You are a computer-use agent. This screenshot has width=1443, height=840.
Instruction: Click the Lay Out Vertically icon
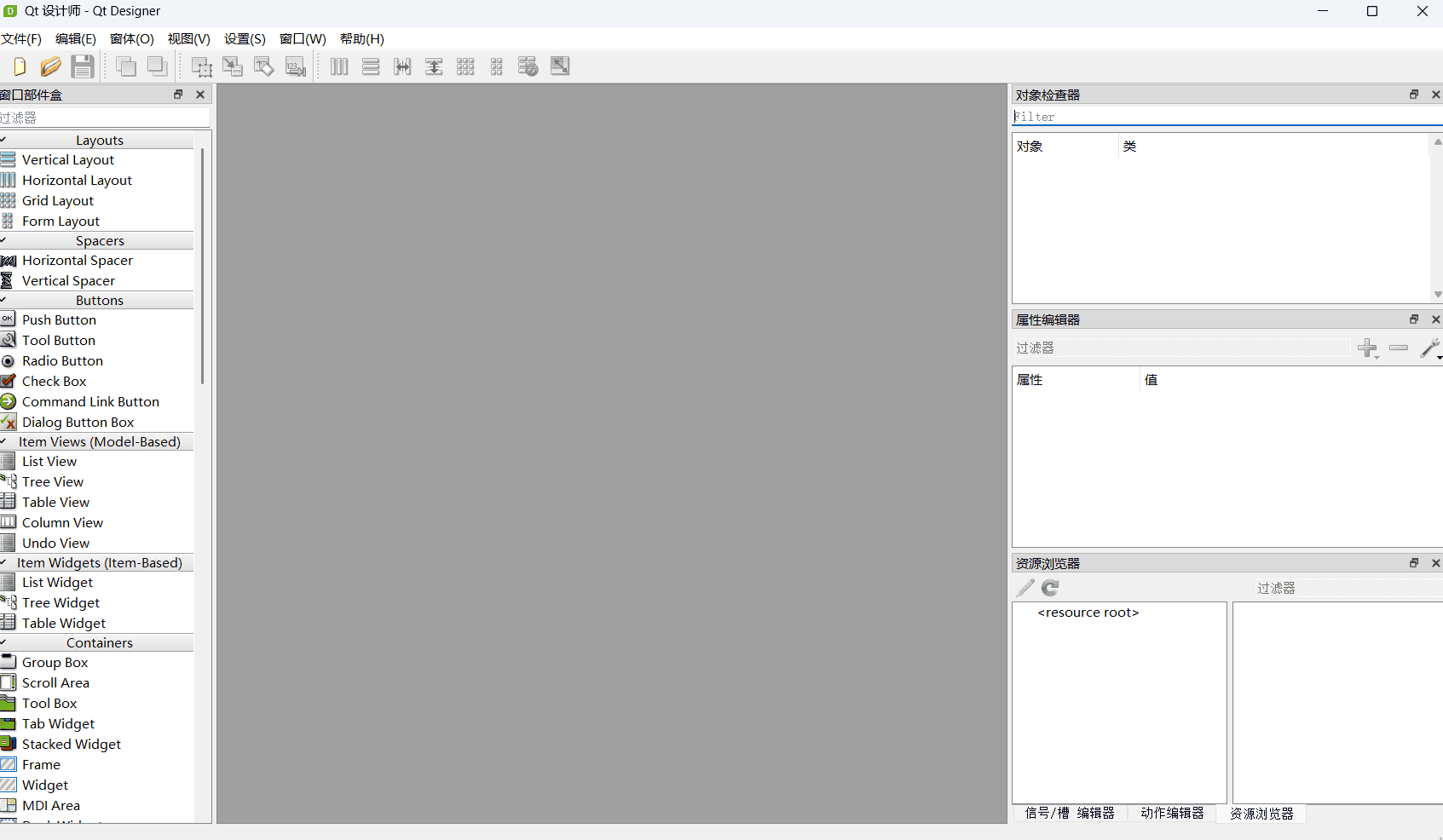(x=371, y=66)
